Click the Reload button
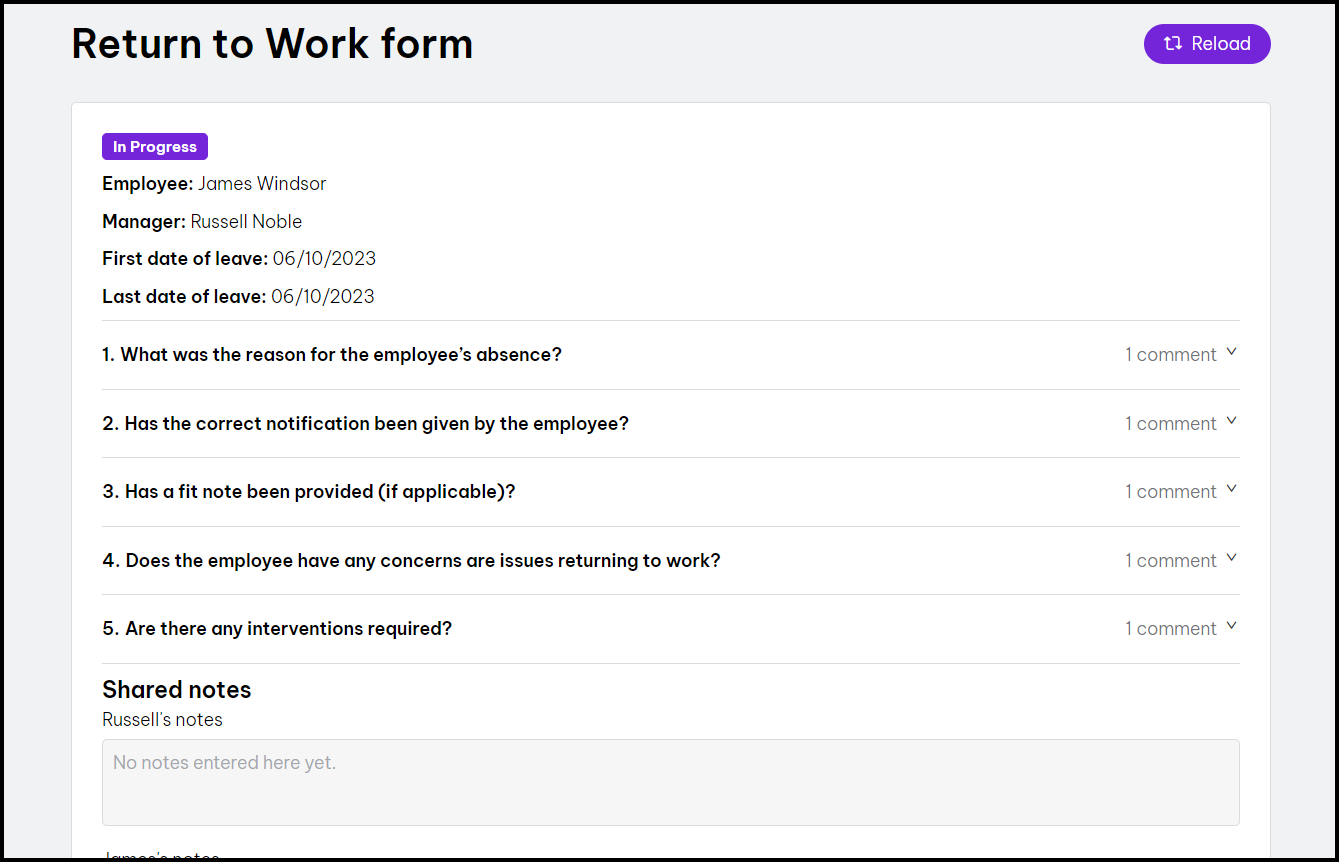1339x862 pixels. pos(1207,44)
